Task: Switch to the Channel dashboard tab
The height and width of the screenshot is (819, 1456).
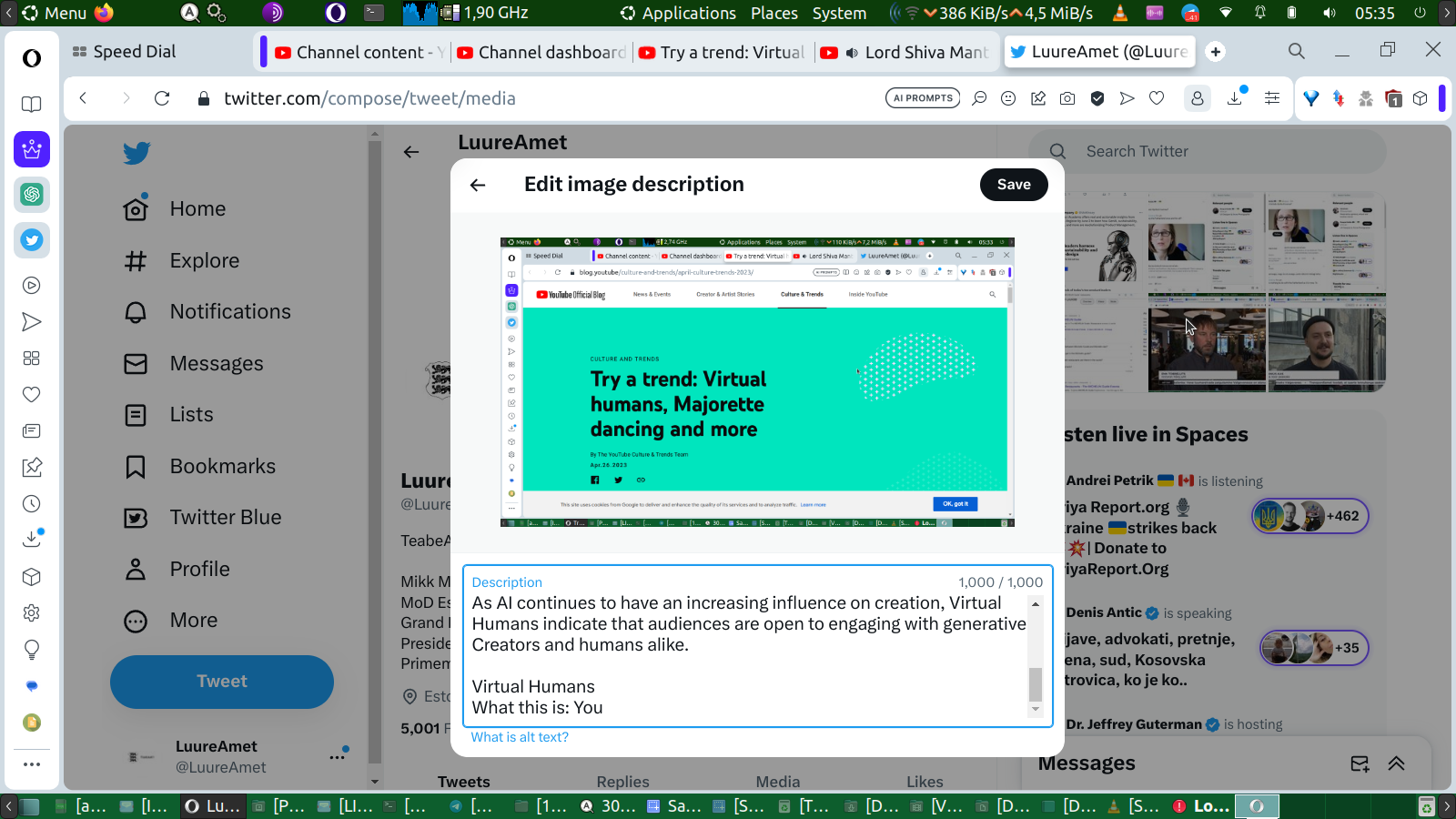Action: tap(541, 53)
